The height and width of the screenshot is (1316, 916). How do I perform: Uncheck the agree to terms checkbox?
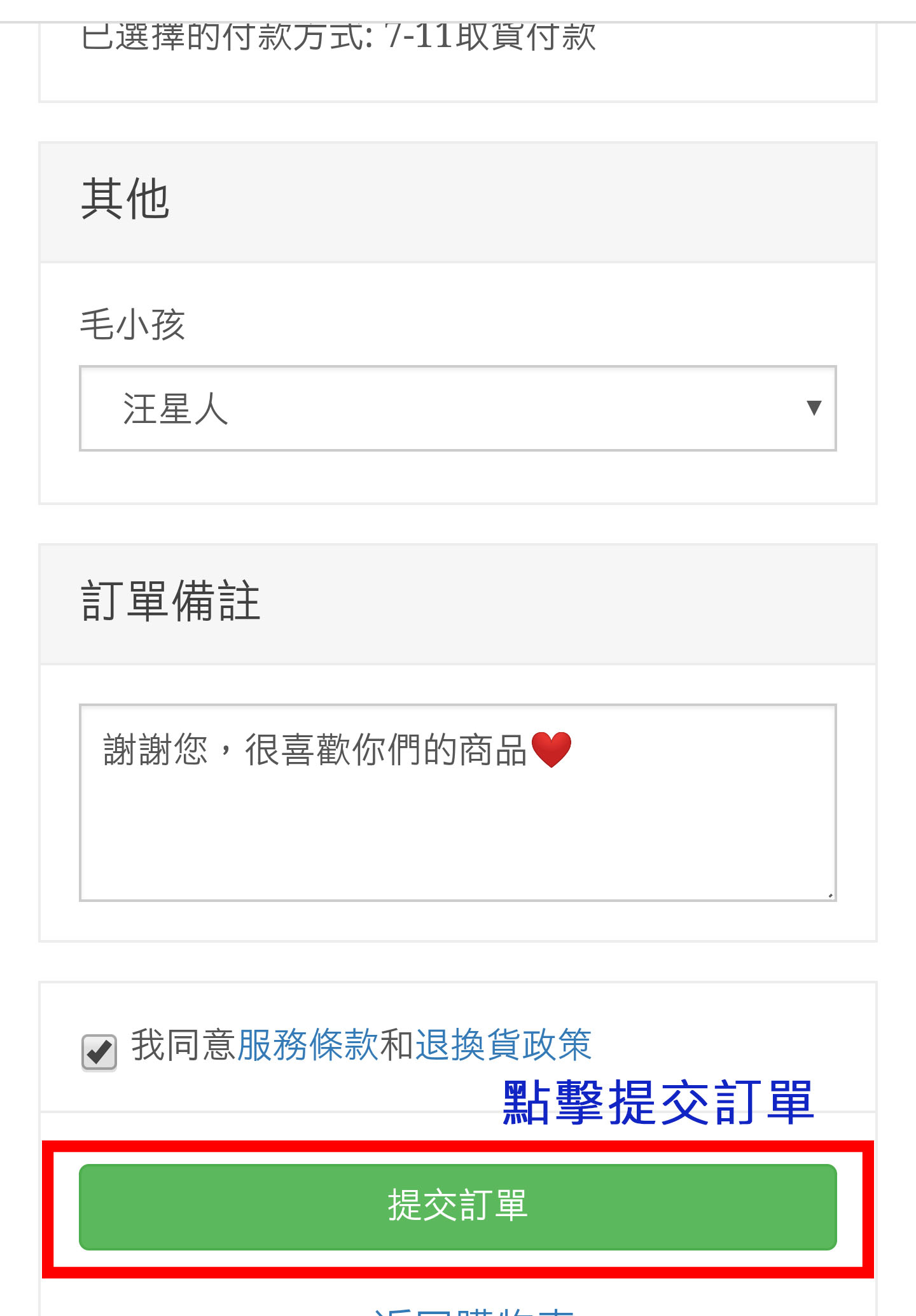click(99, 1052)
